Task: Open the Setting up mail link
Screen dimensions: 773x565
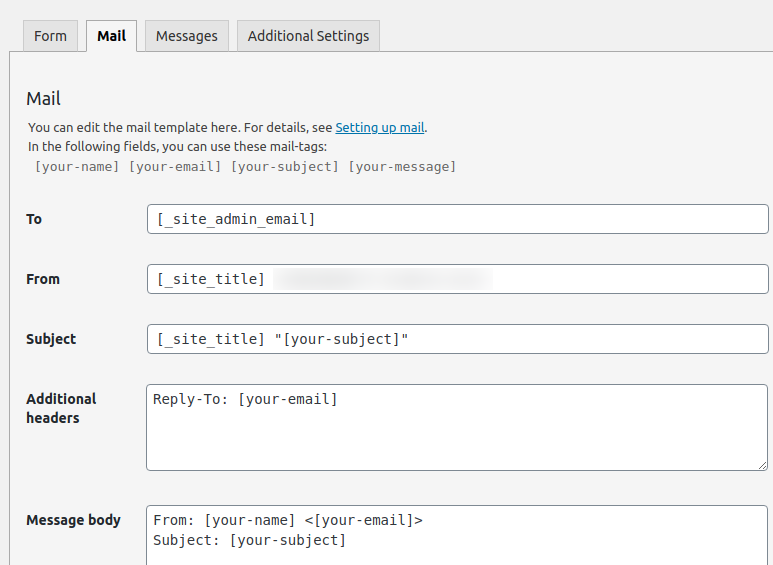Action: point(380,127)
